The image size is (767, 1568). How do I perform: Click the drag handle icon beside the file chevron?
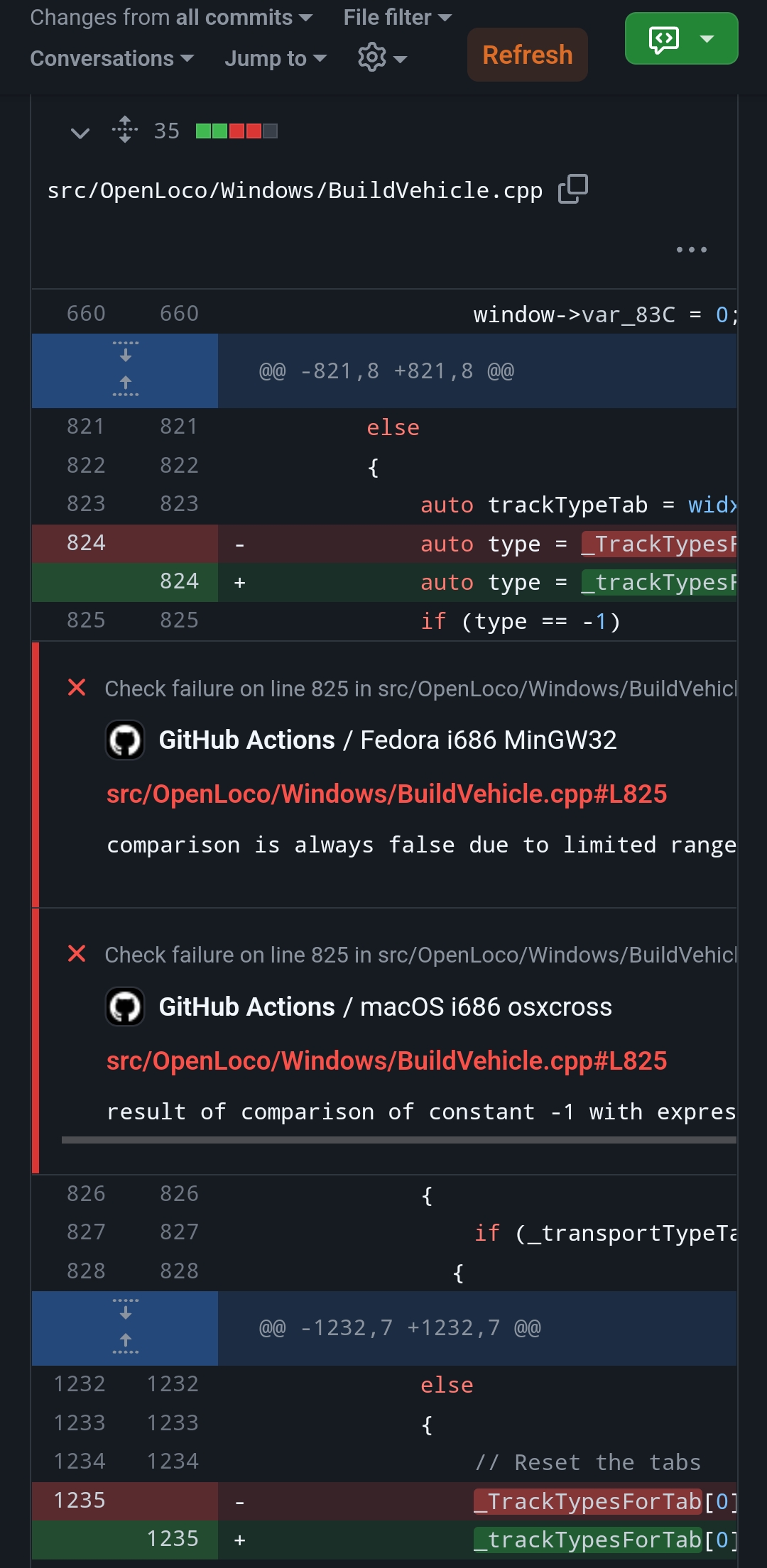pos(124,131)
